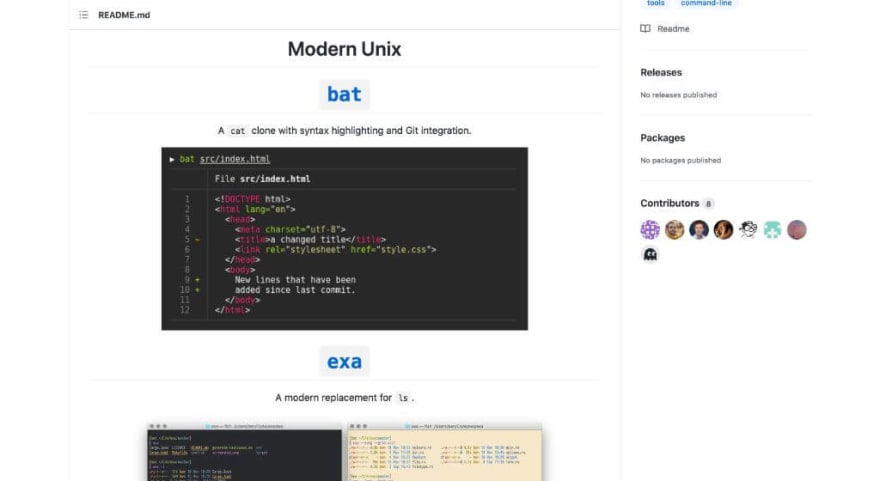Open the second contributor avatar with beard
This screenshot has height=481, width=880.
click(675, 230)
